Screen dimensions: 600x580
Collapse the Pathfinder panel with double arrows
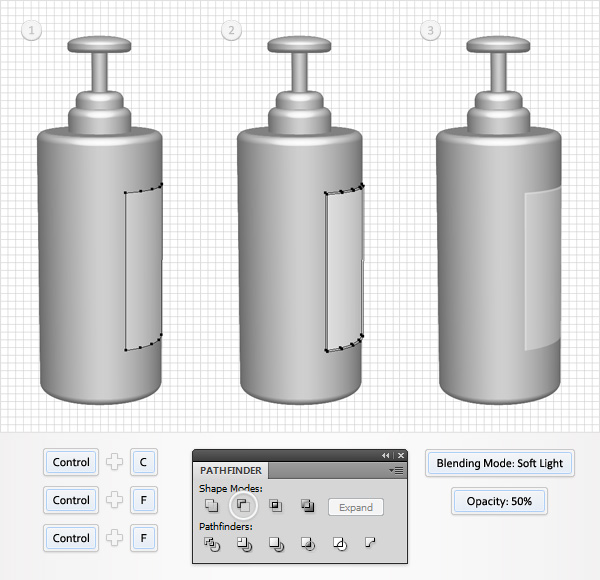[385, 455]
